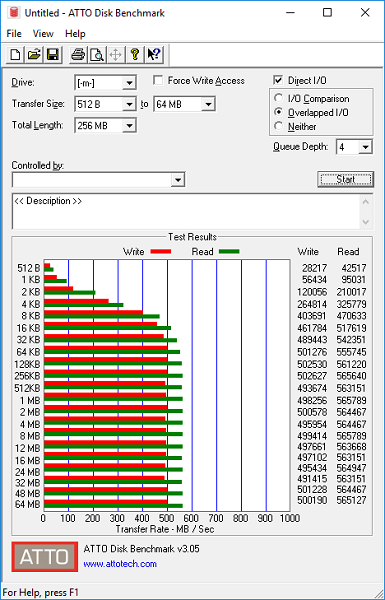Print results with the printer icon
This screenshot has width=385, height=600.
[78, 55]
